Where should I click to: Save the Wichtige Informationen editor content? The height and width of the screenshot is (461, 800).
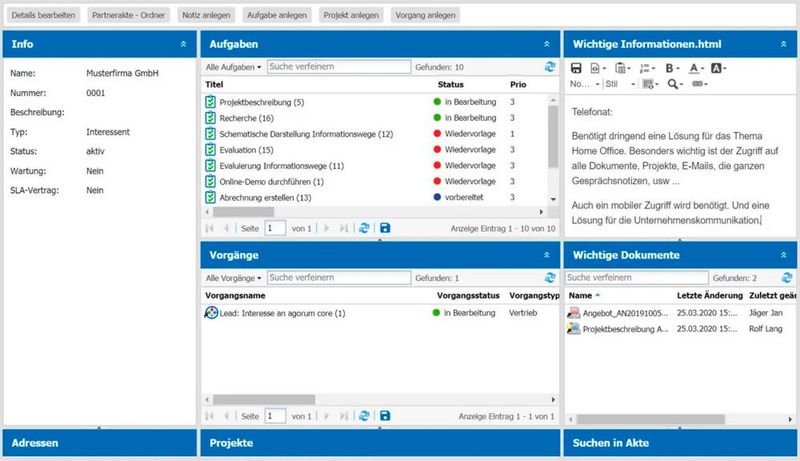click(576, 68)
